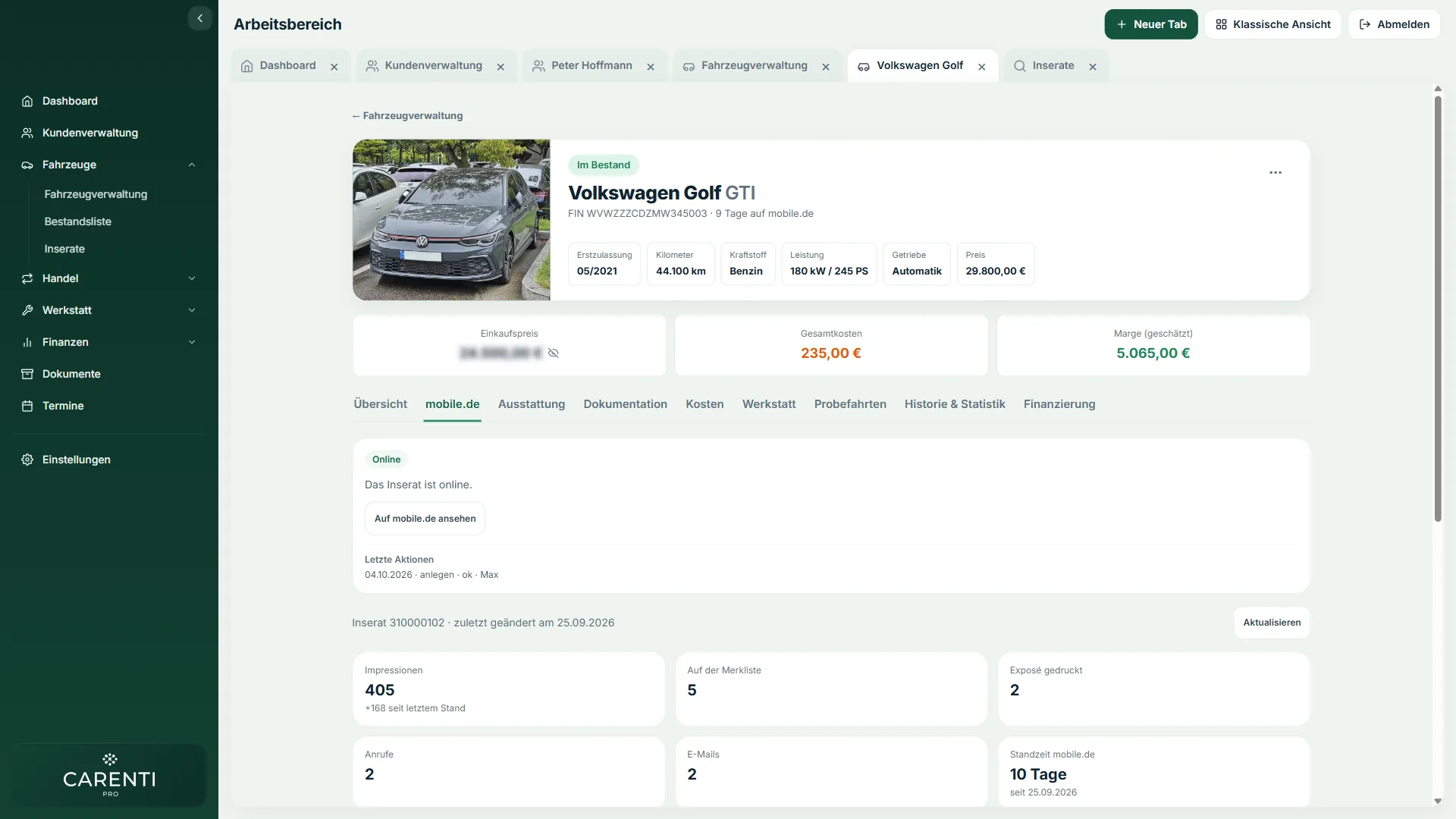Open Bestandsliste in the sidebar
Viewport: 1456px width, 819px height.
click(x=77, y=221)
